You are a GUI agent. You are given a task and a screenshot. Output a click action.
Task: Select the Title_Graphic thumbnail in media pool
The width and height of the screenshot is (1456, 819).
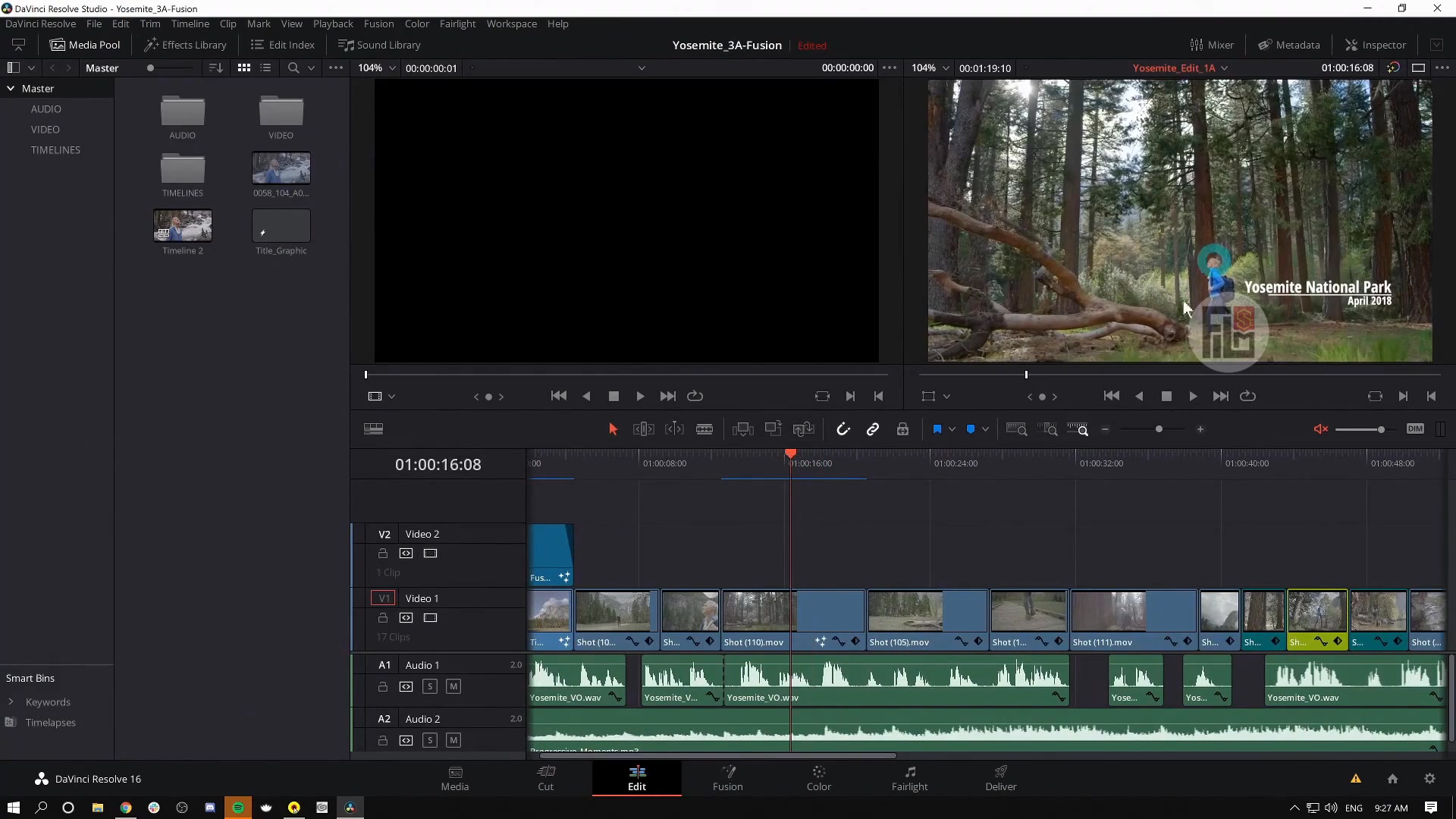coord(281,226)
